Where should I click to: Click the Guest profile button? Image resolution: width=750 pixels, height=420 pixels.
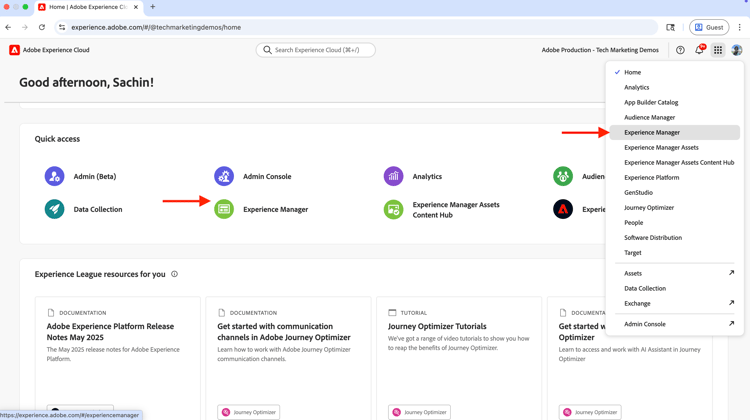(709, 27)
